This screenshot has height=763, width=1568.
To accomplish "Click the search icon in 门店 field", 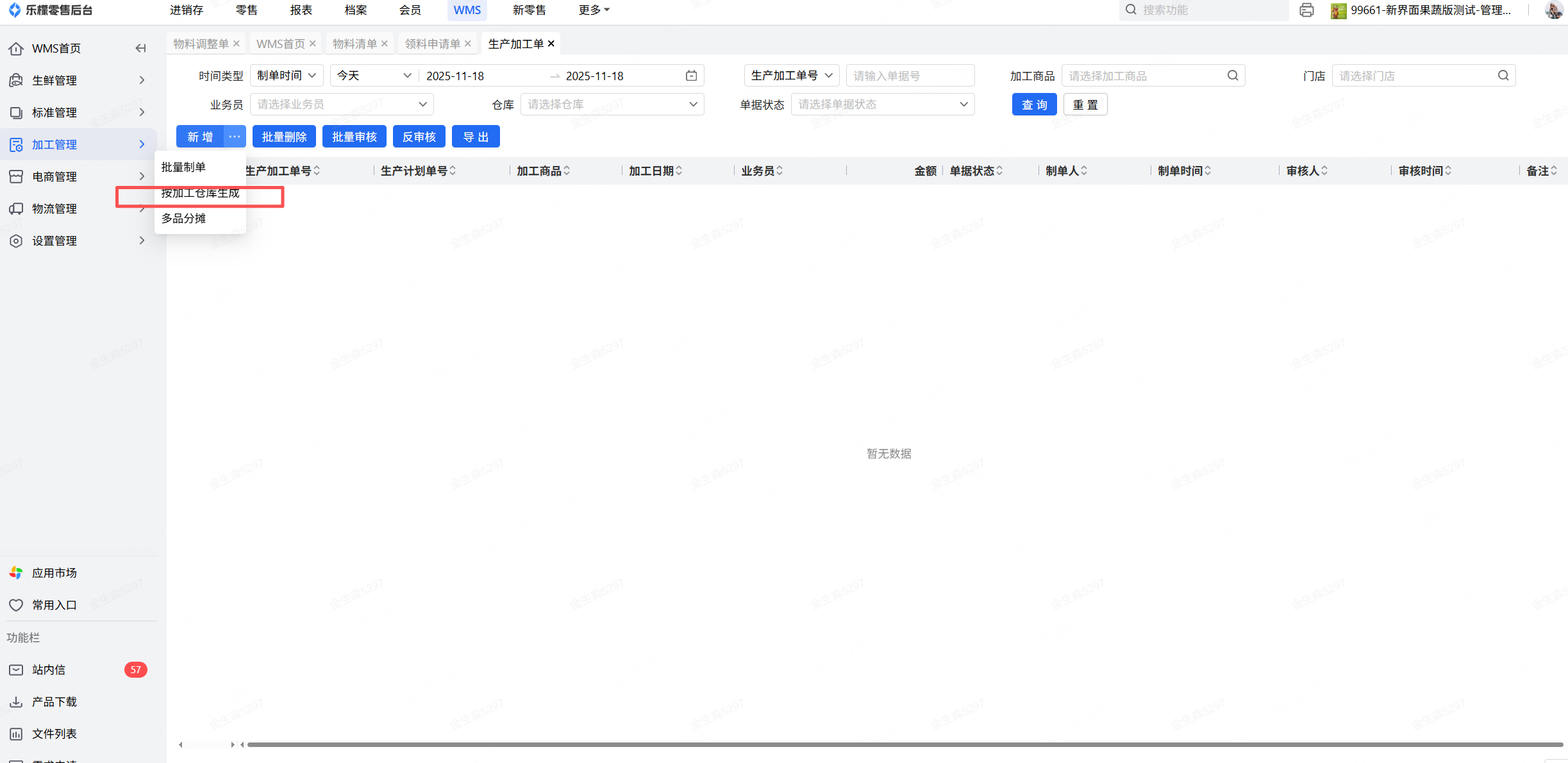I will (1503, 76).
